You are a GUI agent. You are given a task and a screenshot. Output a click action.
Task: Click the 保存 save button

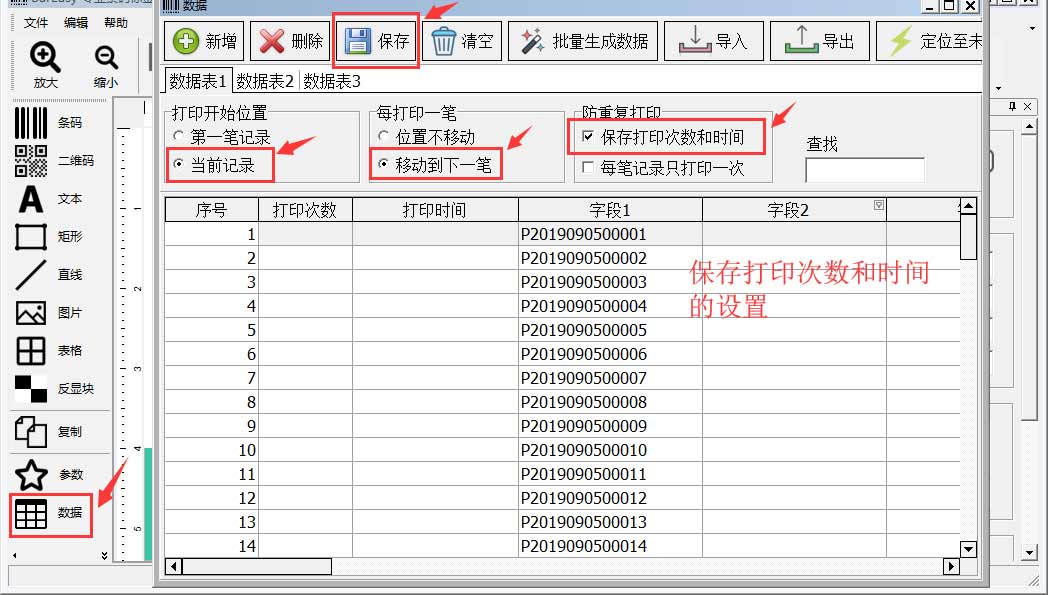click(376, 42)
